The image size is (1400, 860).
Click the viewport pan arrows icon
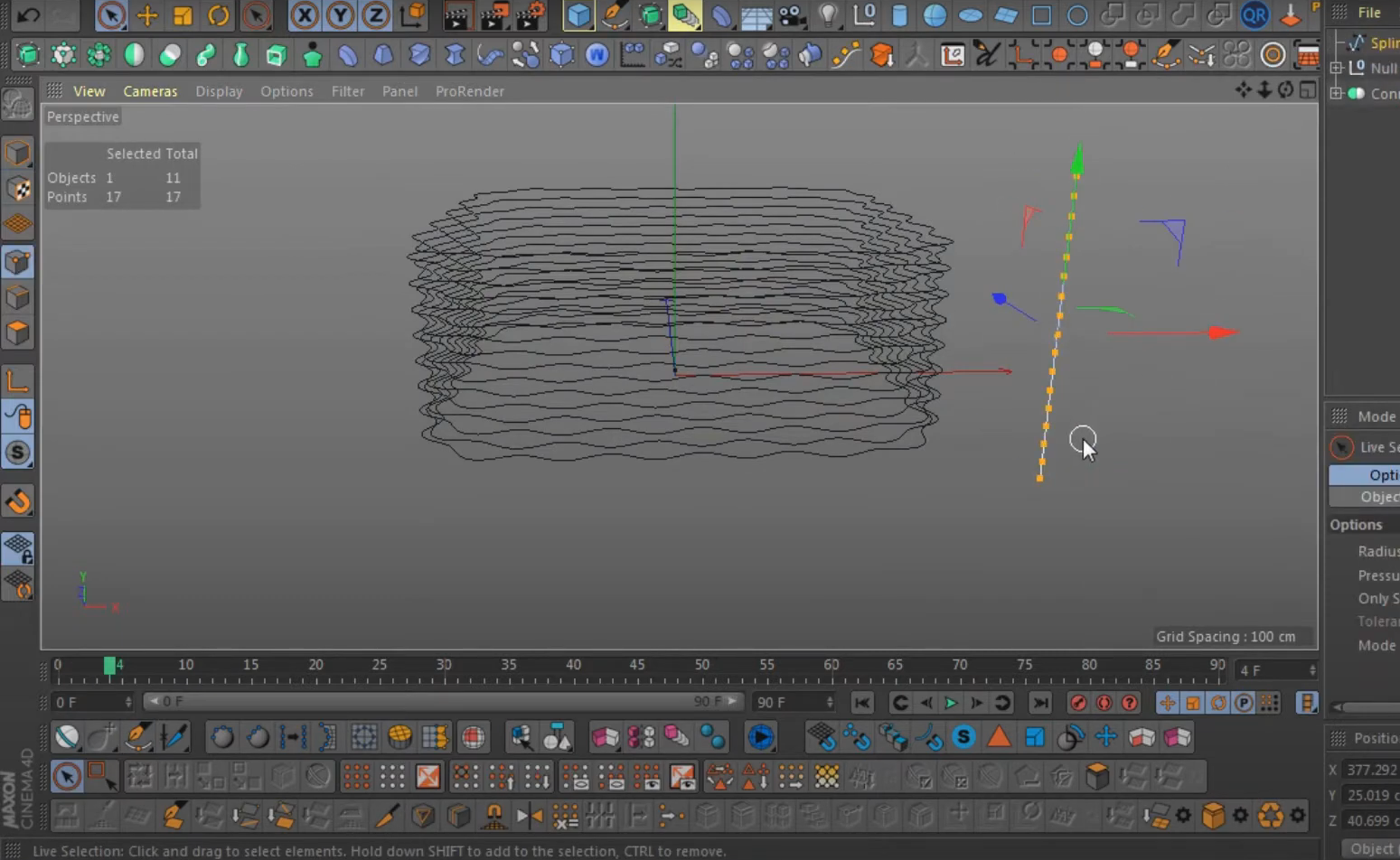[1244, 89]
